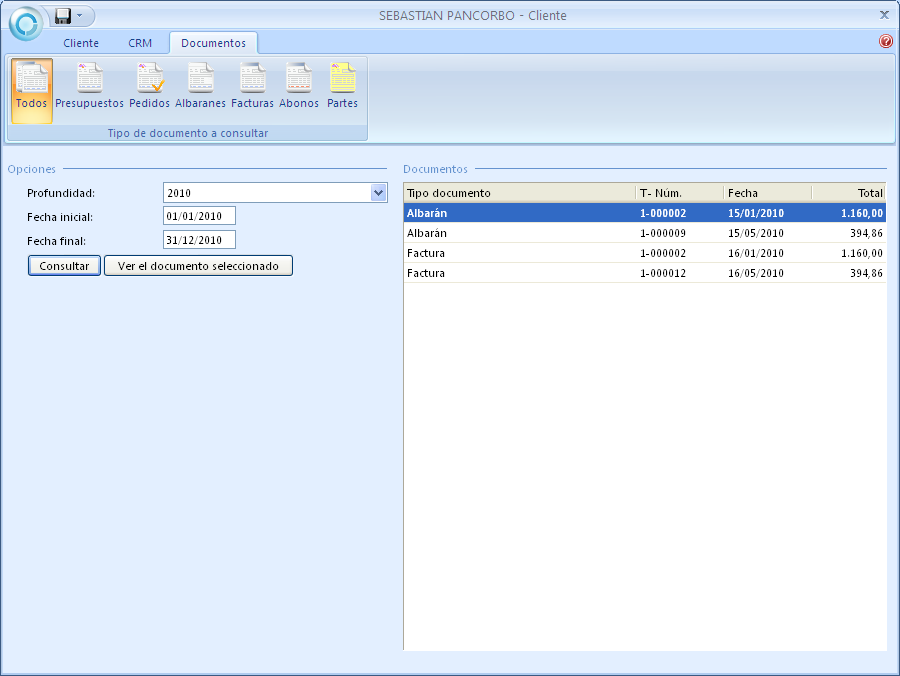This screenshot has width=900, height=676.
Task: Select the Partes document type
Action: tap(342, 87)
